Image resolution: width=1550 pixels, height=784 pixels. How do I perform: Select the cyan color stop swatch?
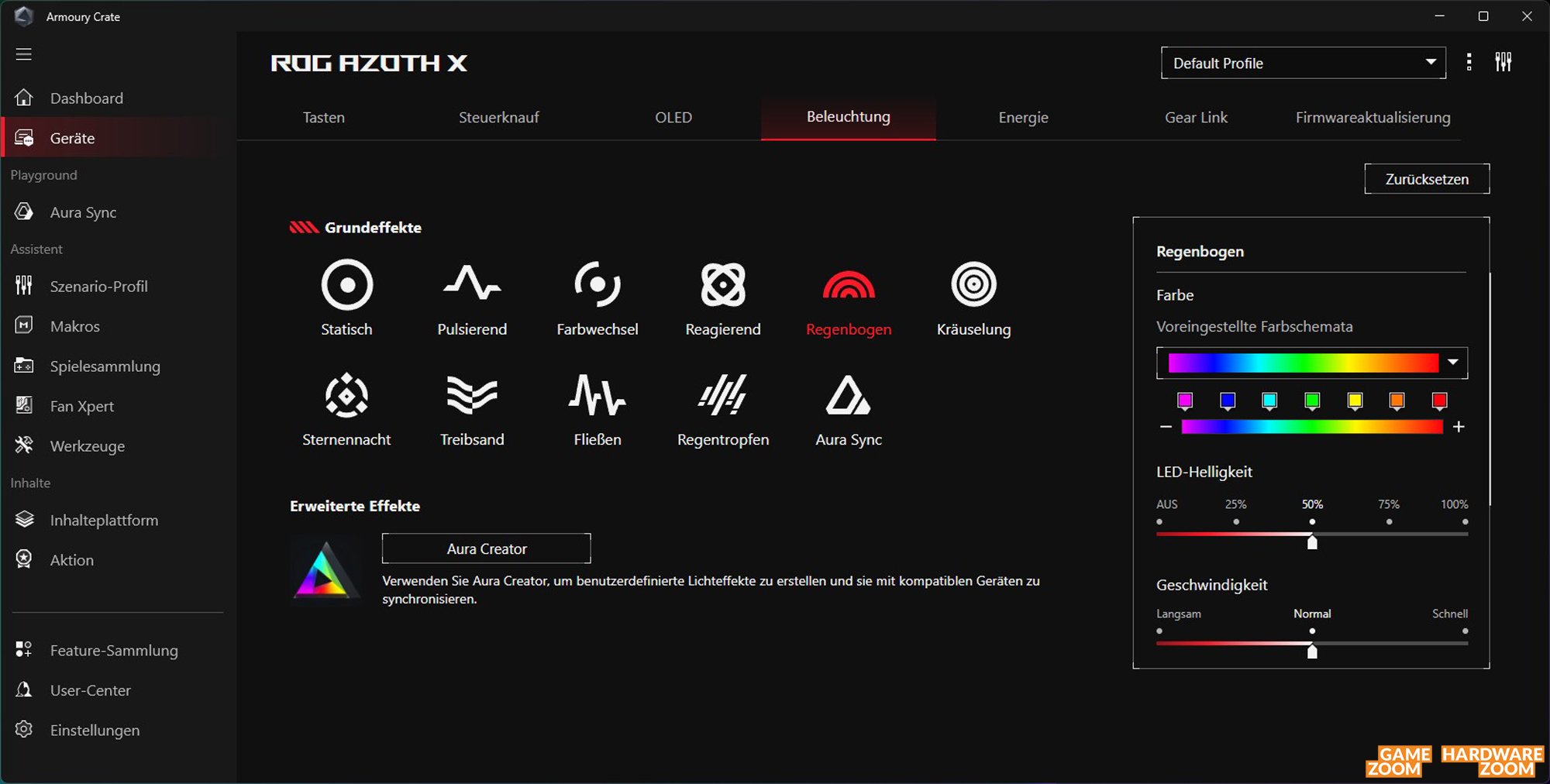point(1269,401)
